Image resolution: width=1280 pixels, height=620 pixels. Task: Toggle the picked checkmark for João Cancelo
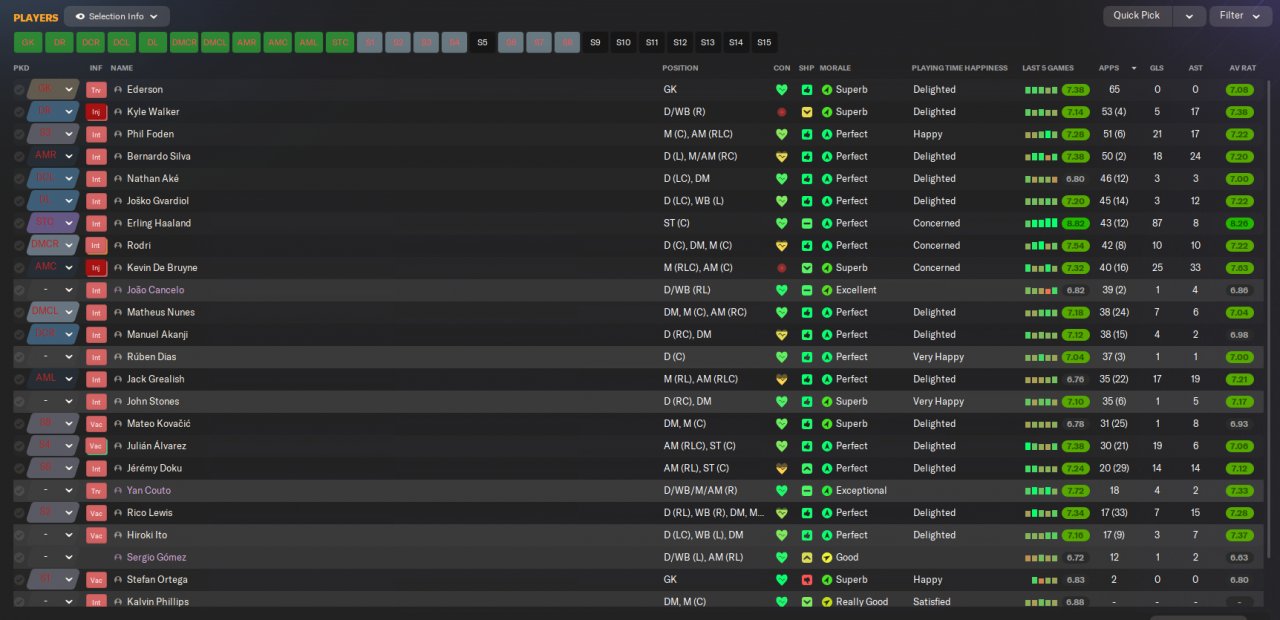(19, 290)
